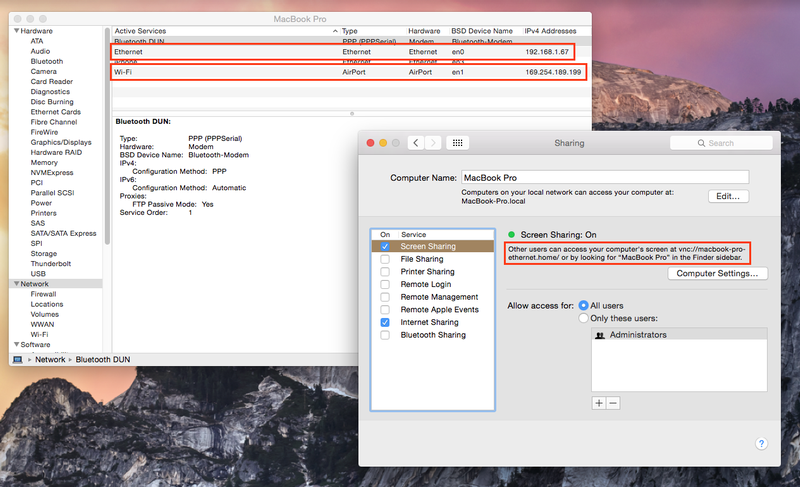Viewport: 800px width, 487px height.
Task: Add a user with the plus button
Action: [x=599, y=403]
